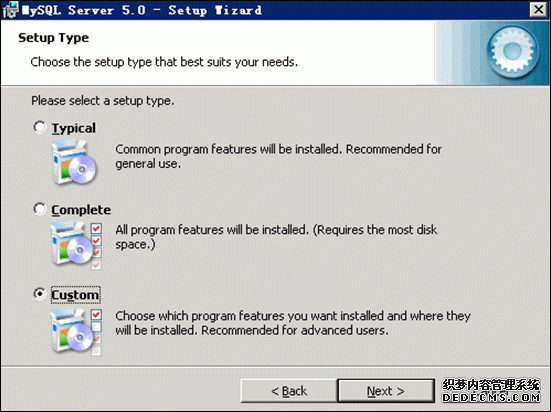Click the top red checkmark beside Complete icon
551x412 pixels.
click(x=96, y=228)
